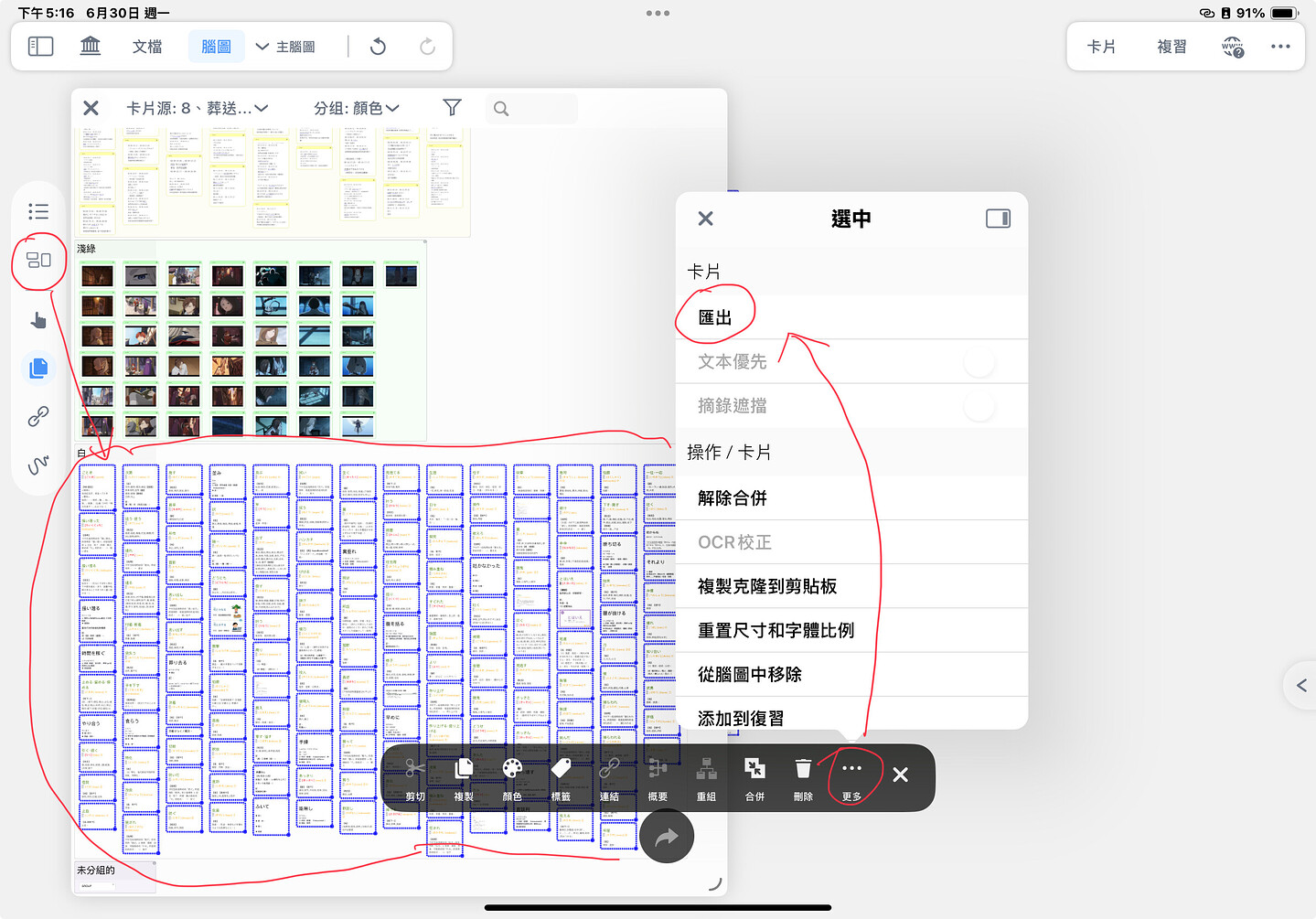Choose 添加到復習

tap(851, 714)
